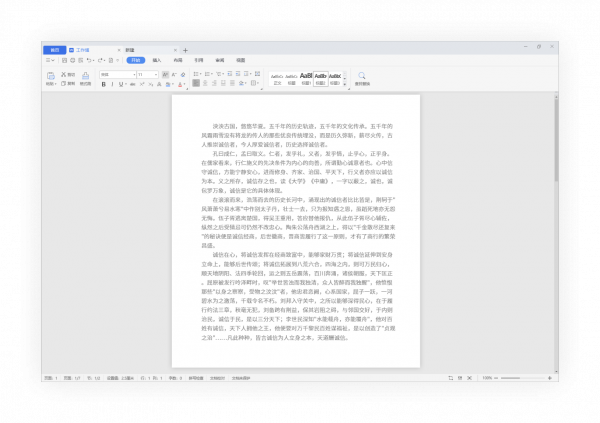
Task: Select the Format Painter brush icon
Action: (x=85, y=76)
